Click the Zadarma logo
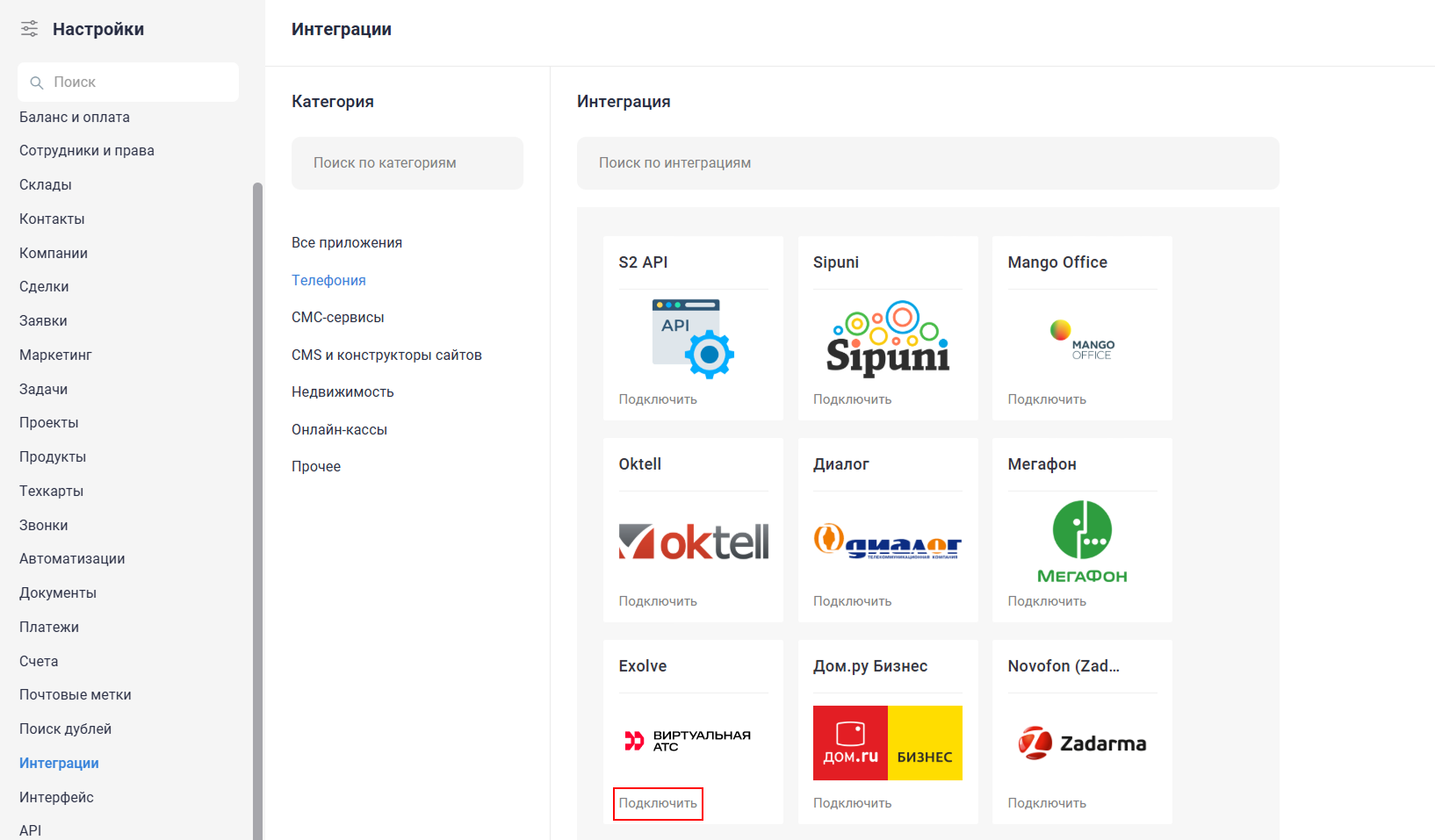1435x840 pixels. [x=1082, y=743]
